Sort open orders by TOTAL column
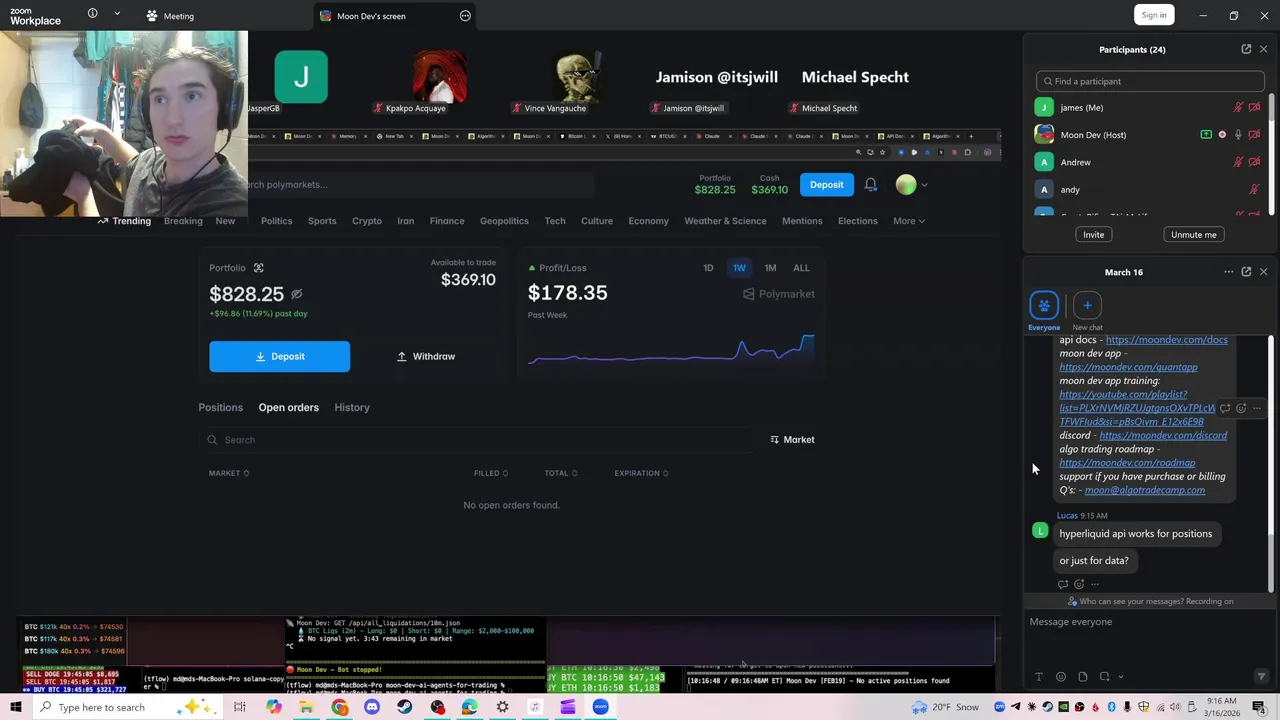 (561, 473)
